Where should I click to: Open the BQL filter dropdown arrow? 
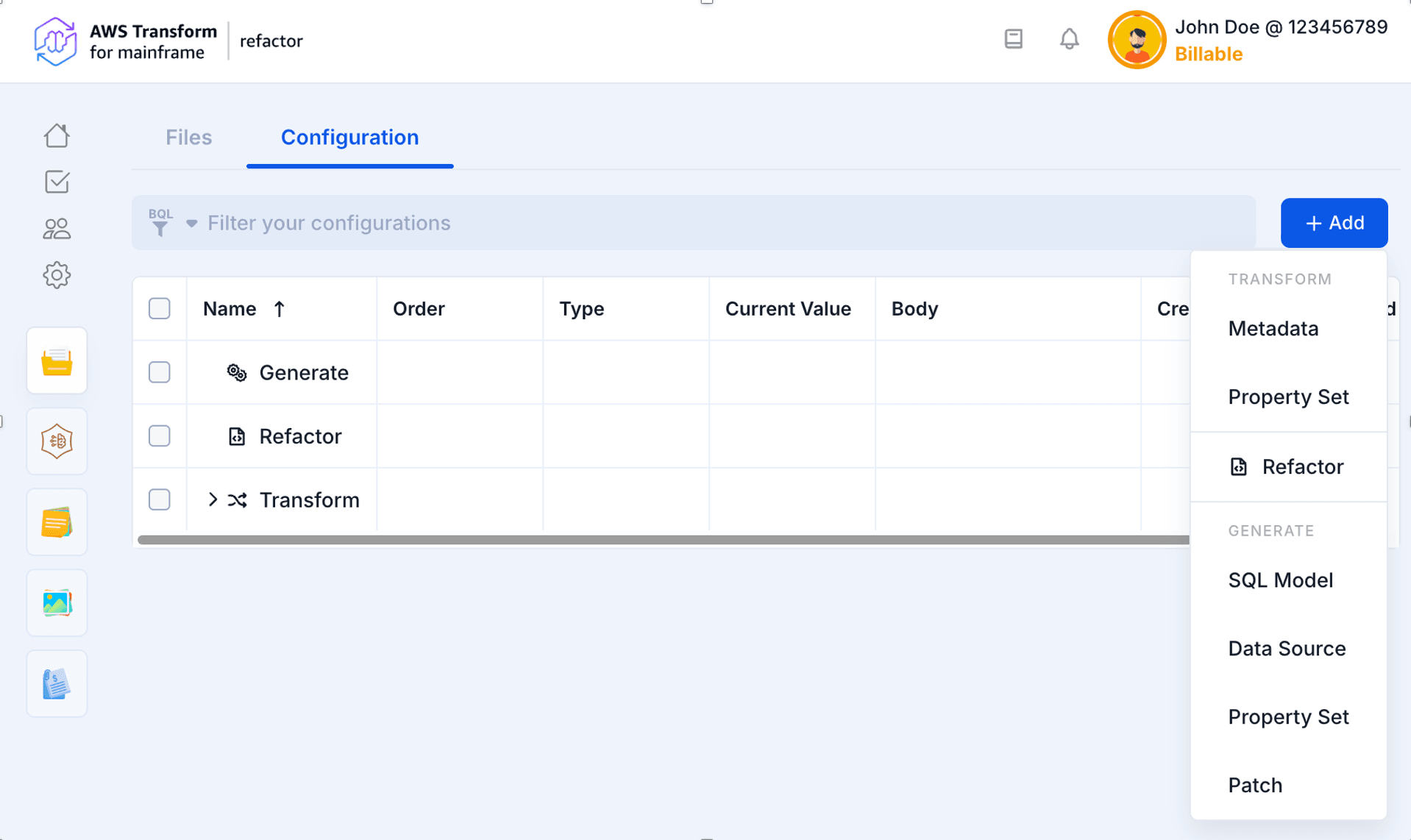coord(191,223)
